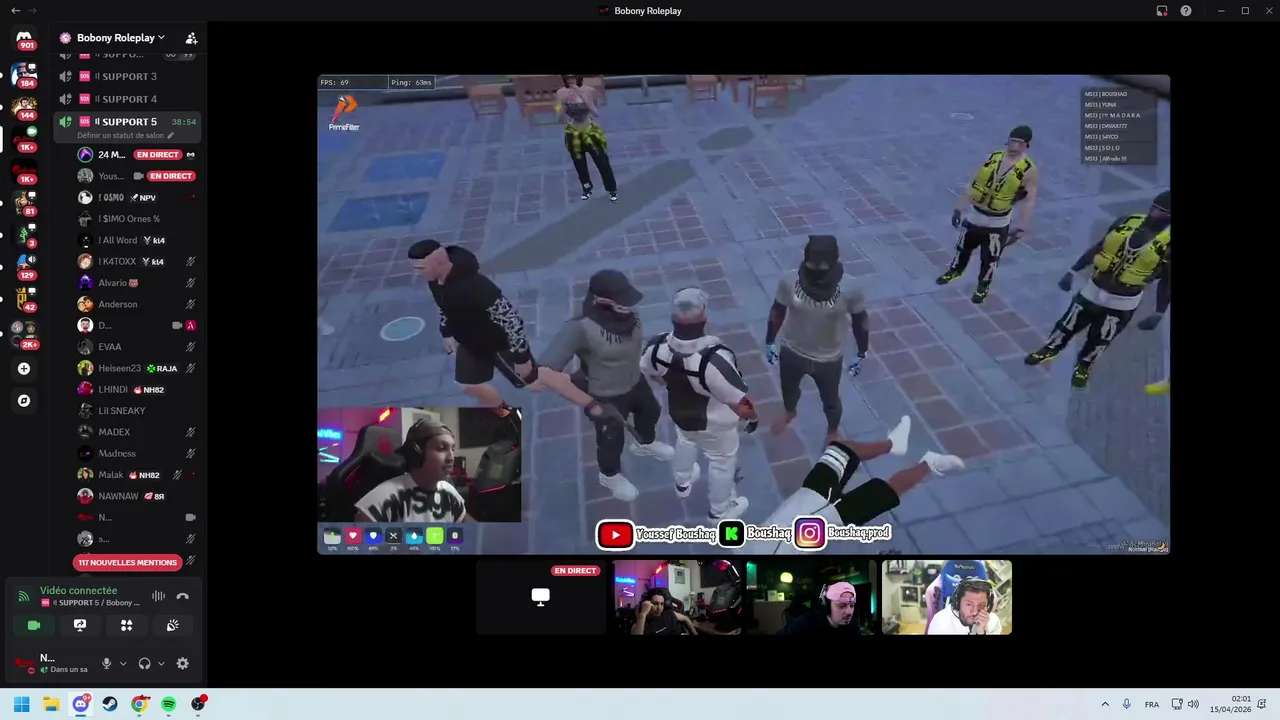
Task: Click user 'Alvario' in voice list
Action: point(137,283)
